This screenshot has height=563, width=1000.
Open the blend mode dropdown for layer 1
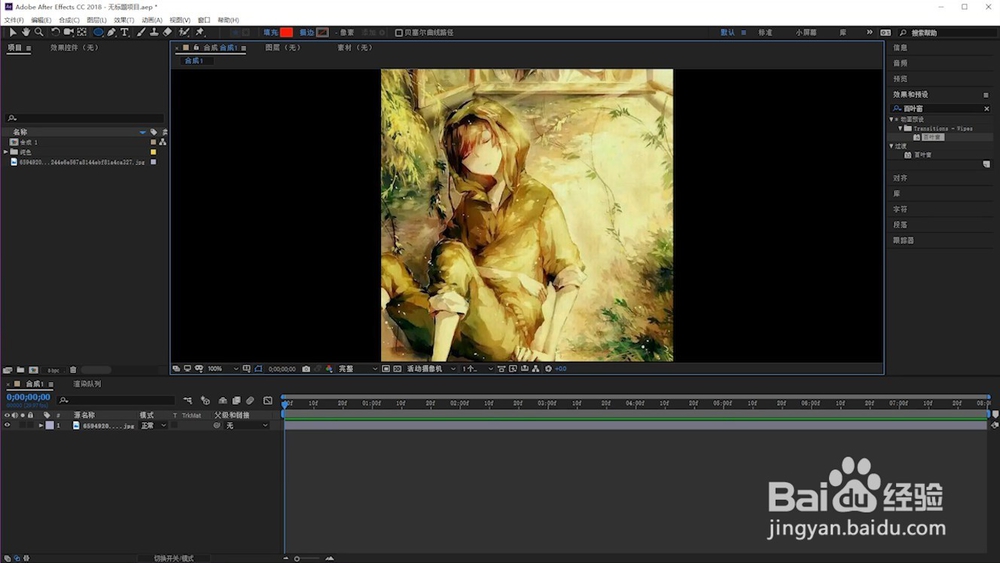(153, 425)
